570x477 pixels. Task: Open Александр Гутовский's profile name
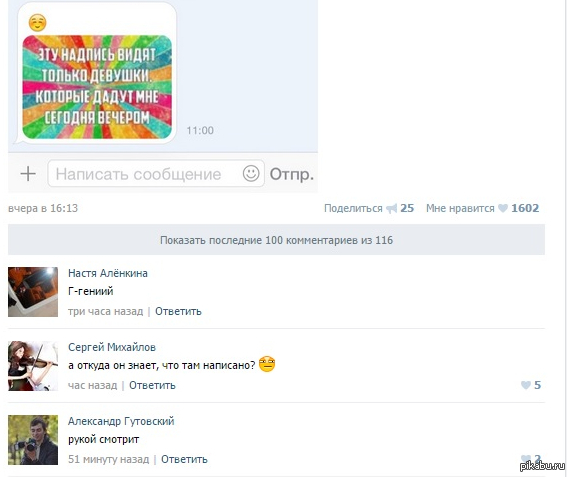(121, 421)
